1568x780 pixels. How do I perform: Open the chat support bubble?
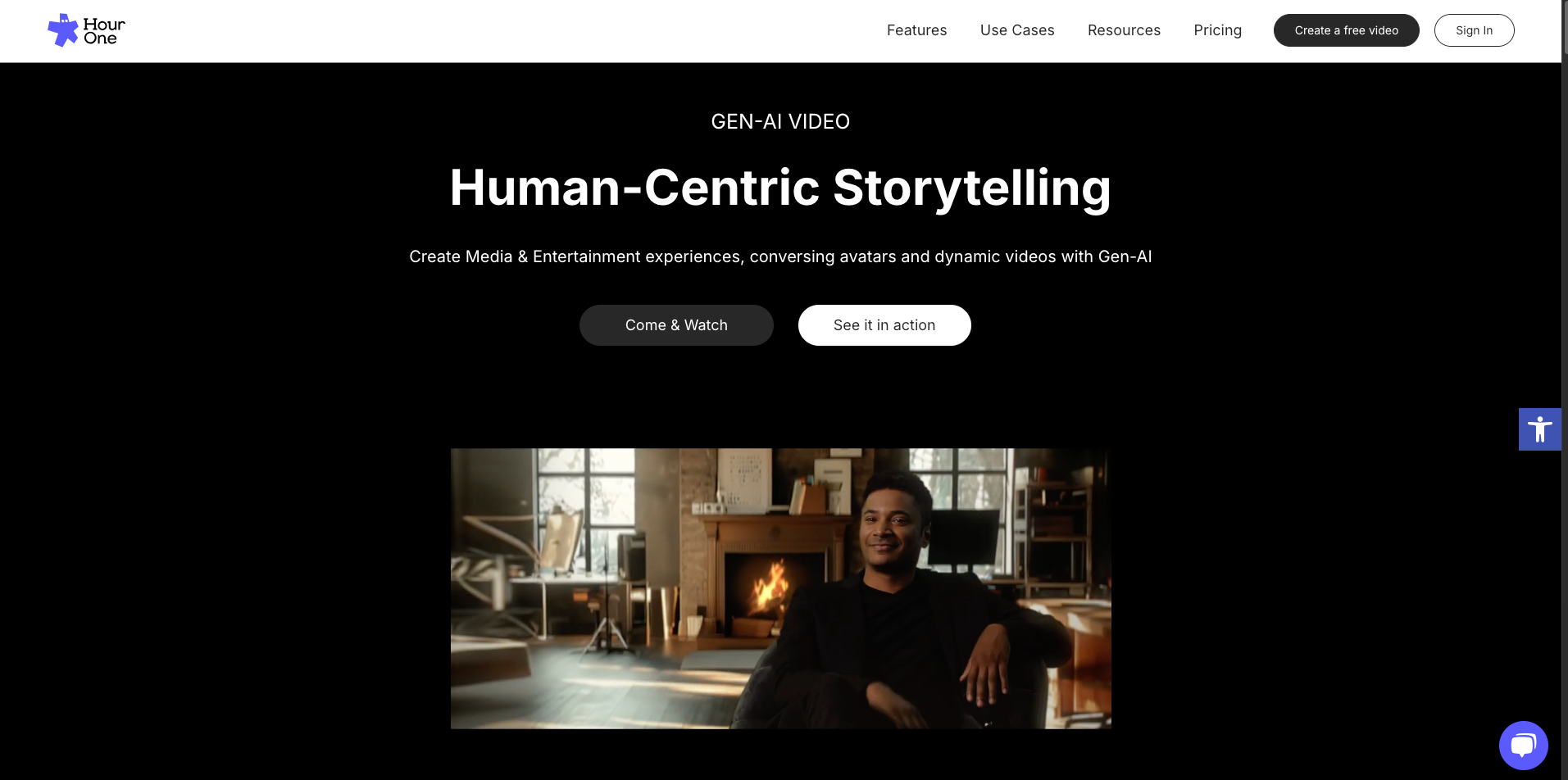point(1523,746)
